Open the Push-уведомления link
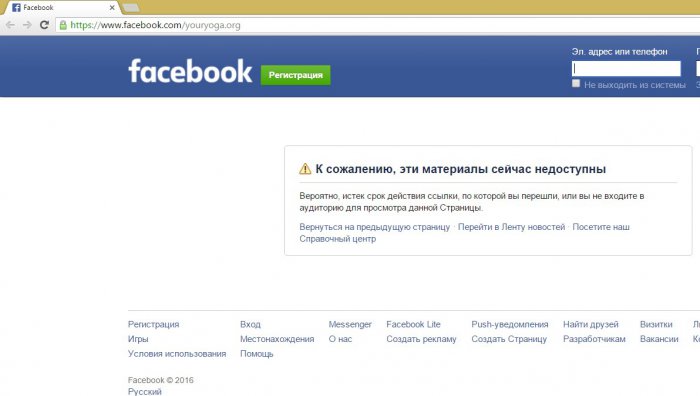The width and height of the screenshot is (700, 396). [509, 324]
